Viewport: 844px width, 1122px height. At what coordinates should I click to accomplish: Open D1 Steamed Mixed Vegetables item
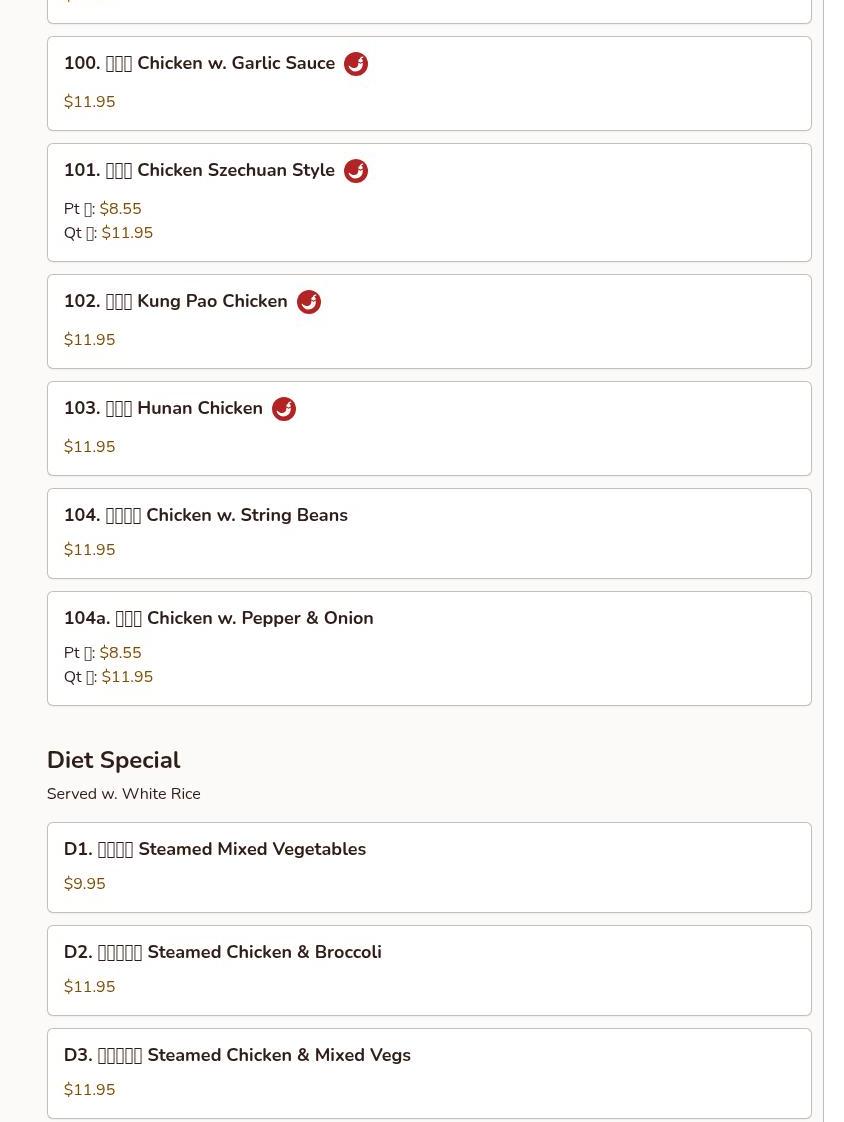[x=430, y=868]
